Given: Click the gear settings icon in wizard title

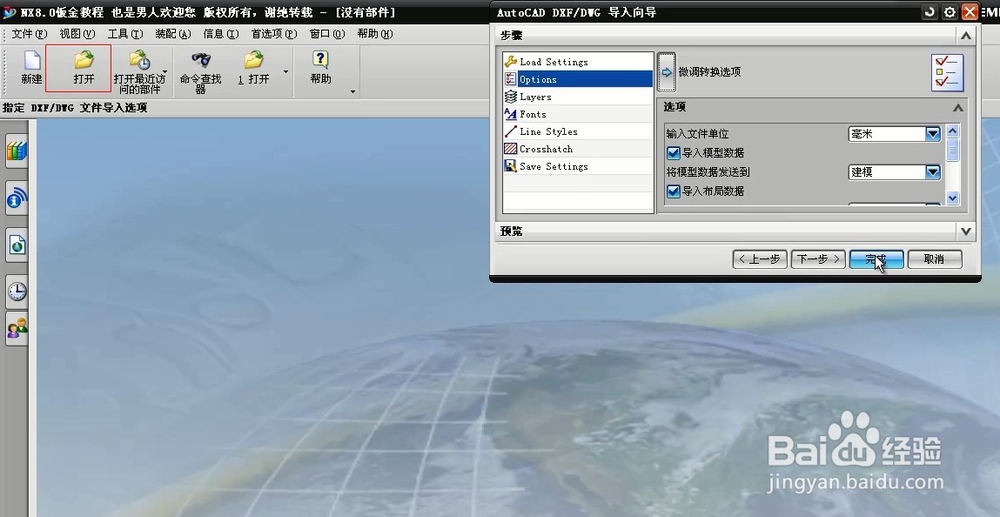Looking at the screenshot, I should coord(950,11).
